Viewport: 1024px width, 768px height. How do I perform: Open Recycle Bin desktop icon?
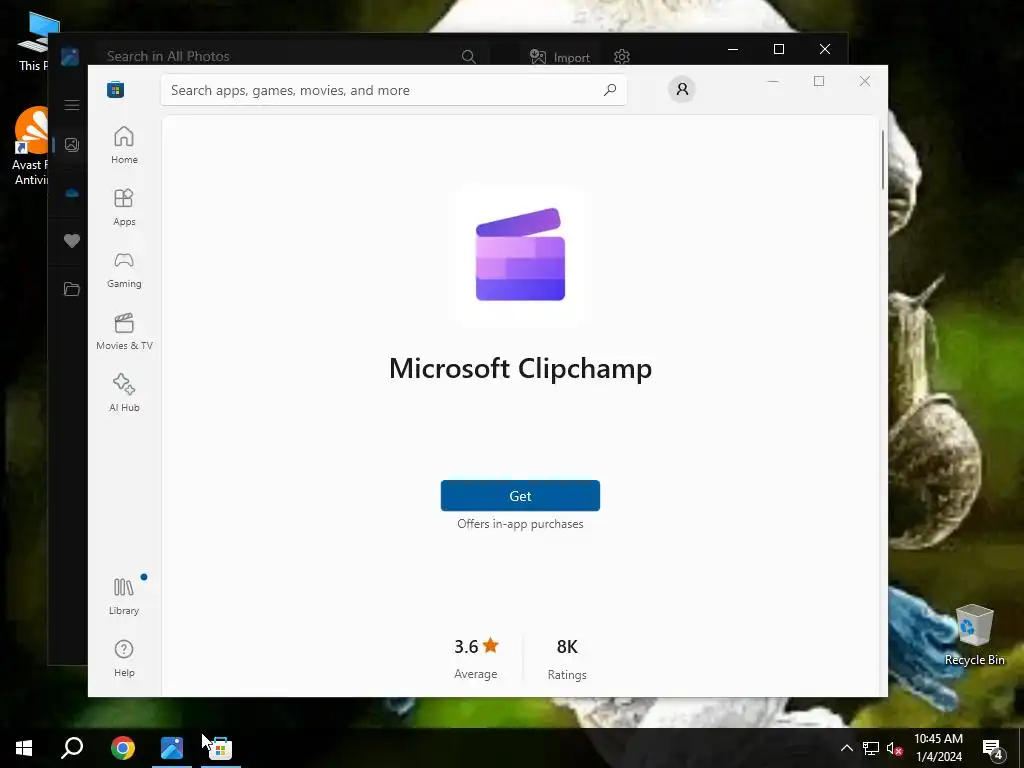[x=974, y=635]
